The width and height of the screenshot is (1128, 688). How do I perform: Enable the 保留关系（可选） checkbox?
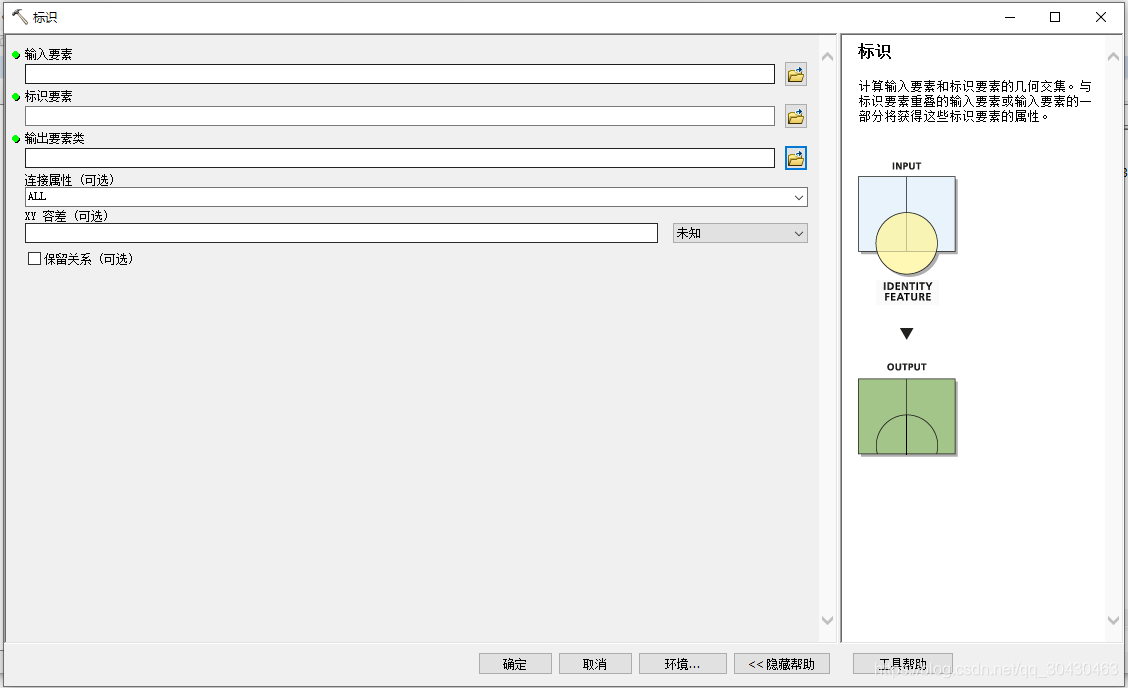click(35, 258)
